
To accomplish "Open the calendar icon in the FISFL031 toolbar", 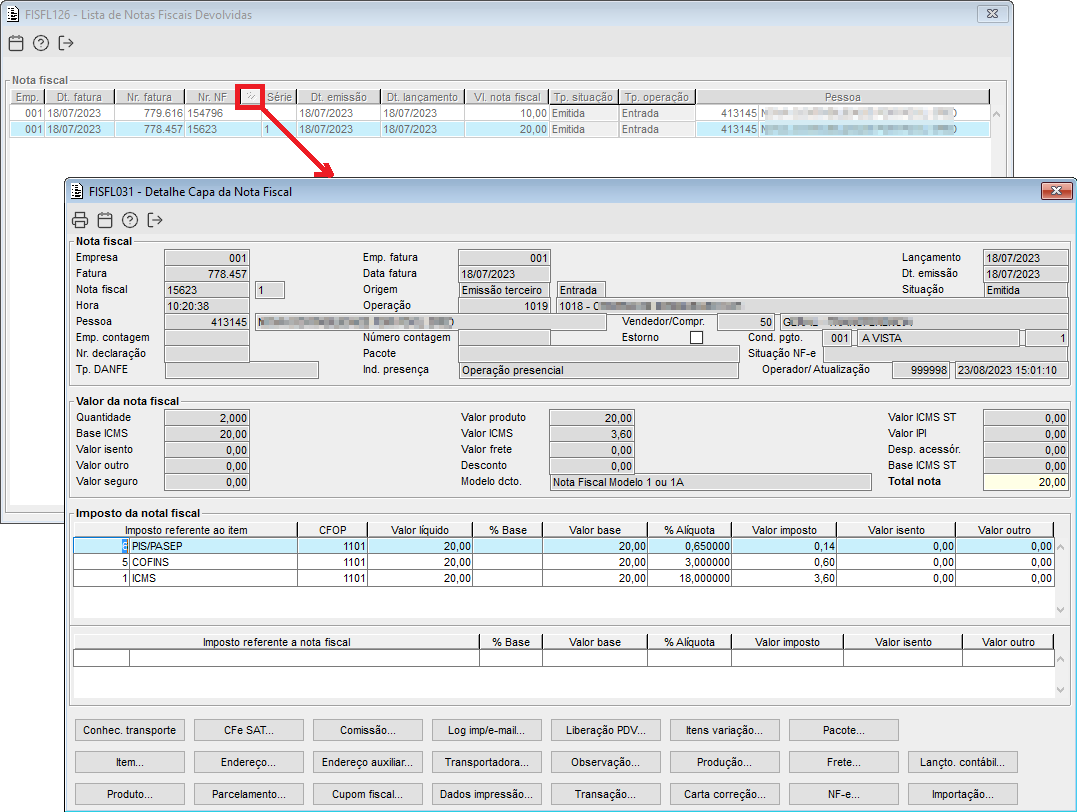I will pyautogui.click(x=105, y=221).
